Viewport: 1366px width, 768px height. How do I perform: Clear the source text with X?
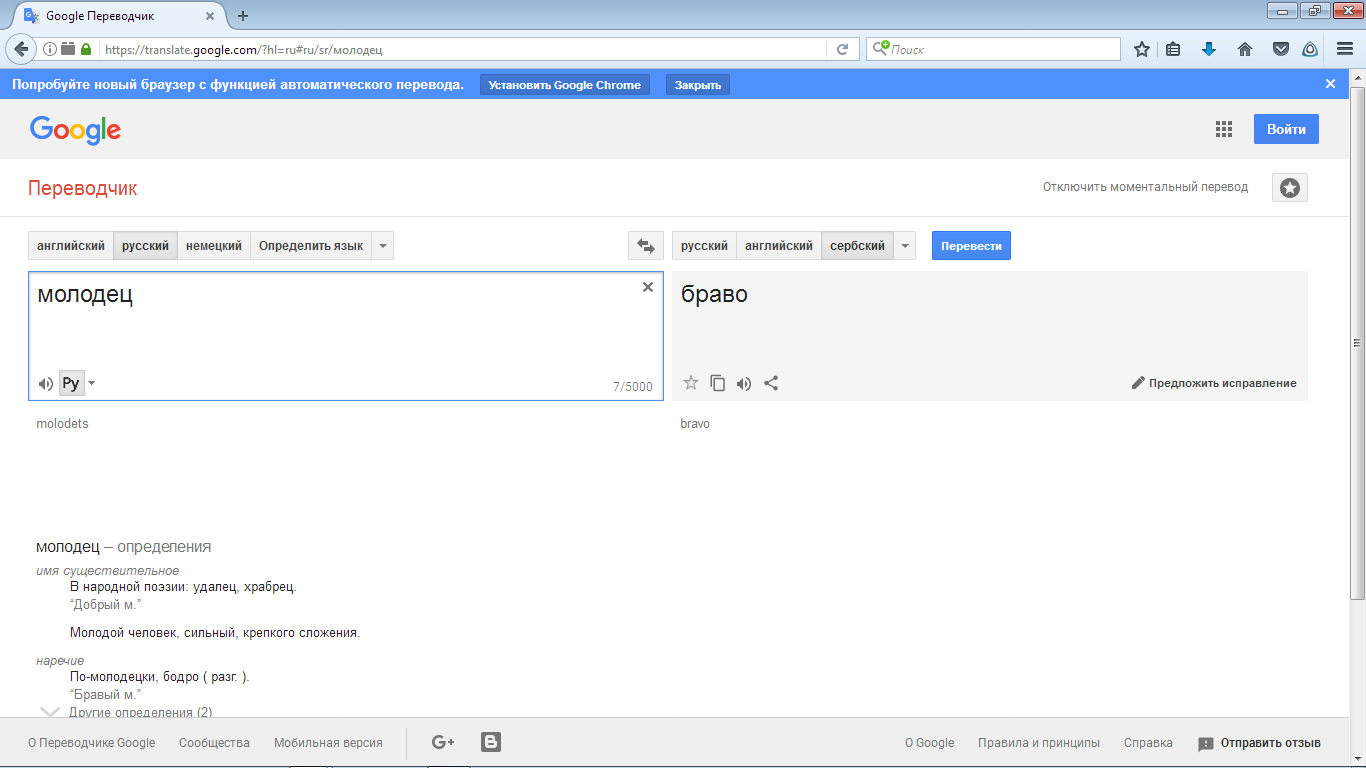click(648, 287)
